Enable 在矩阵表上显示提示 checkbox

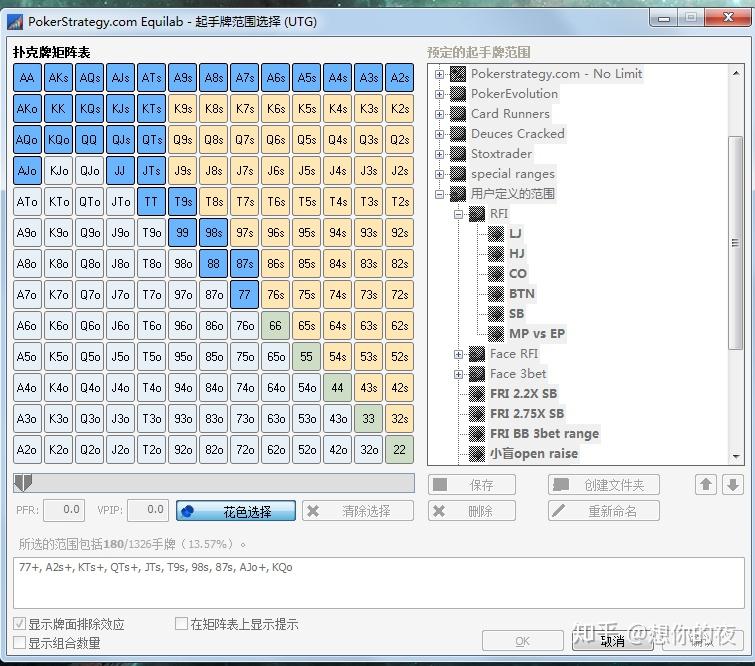181,624
